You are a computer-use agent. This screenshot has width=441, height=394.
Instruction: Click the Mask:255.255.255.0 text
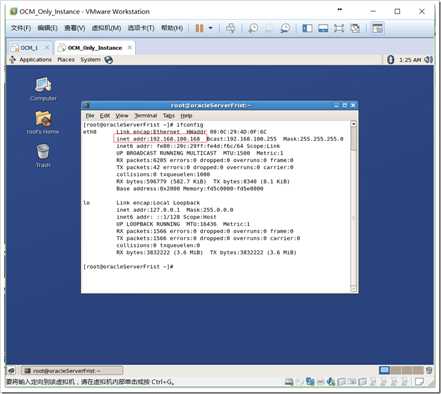tap(313, 139)
